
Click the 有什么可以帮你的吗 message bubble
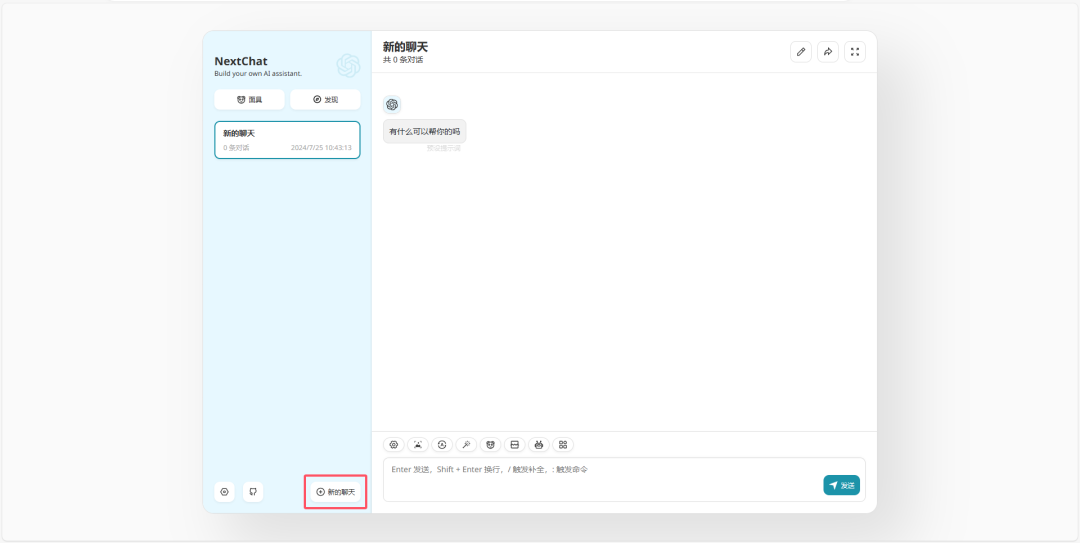point(424,131)
